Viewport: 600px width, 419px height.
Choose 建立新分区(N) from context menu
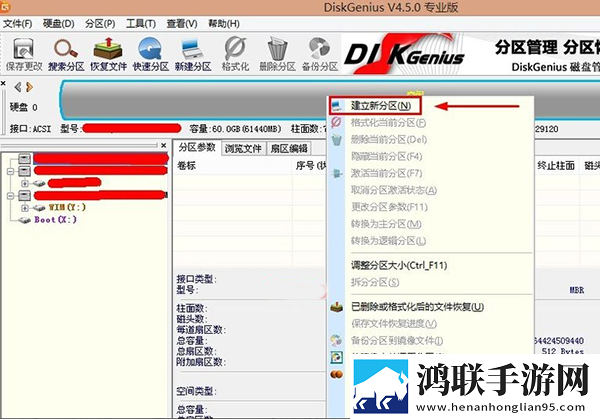(x=381, y=106)
